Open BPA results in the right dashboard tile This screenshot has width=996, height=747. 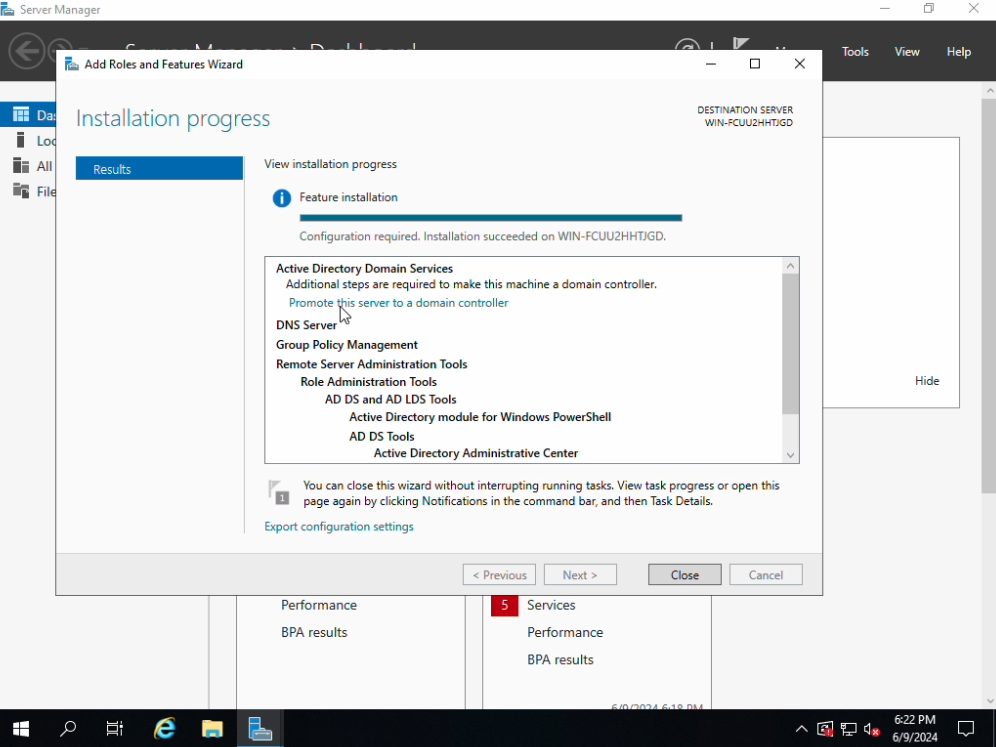click(560, 660)
